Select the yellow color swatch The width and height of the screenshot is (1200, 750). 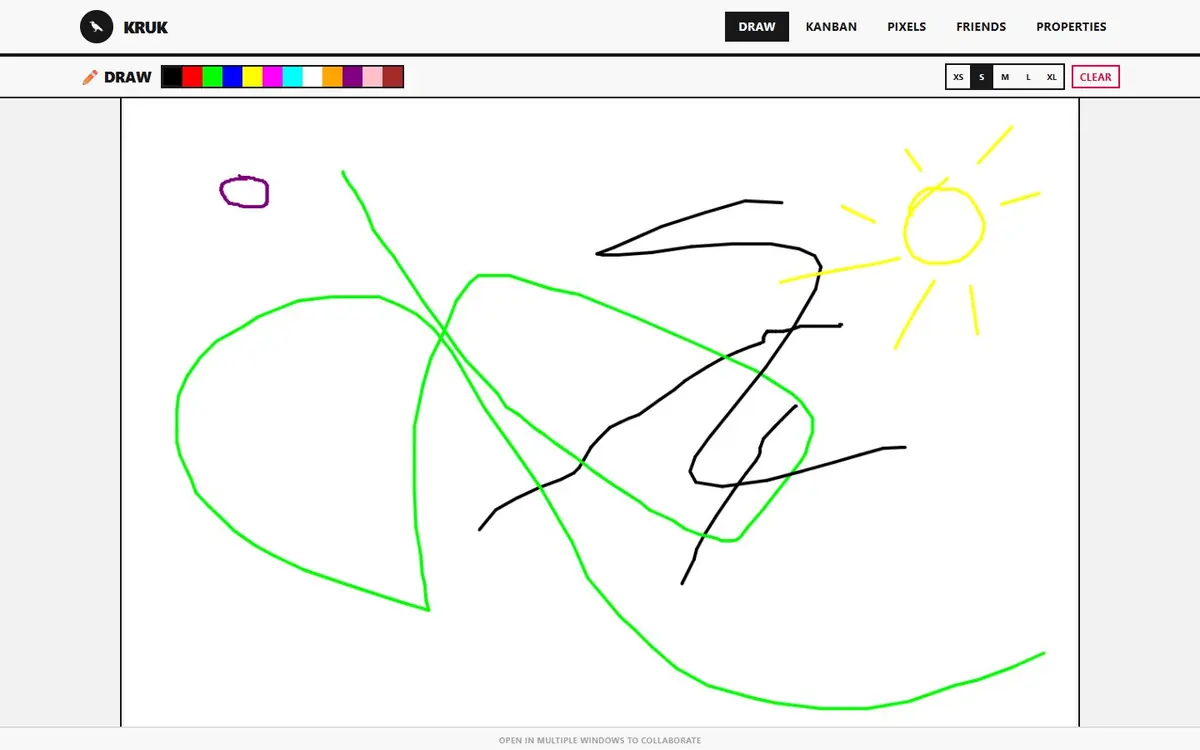coord(252,77)
